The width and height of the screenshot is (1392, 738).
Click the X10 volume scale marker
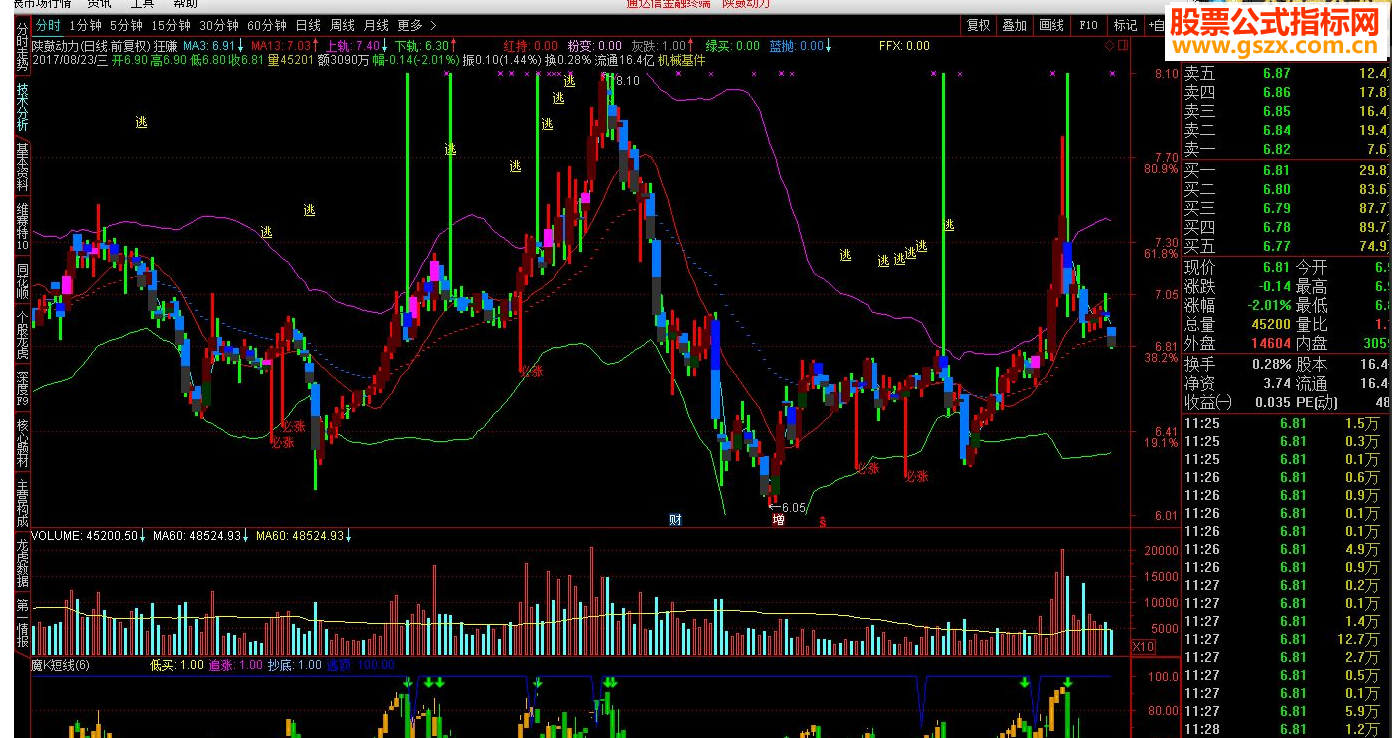[1144, 647]
